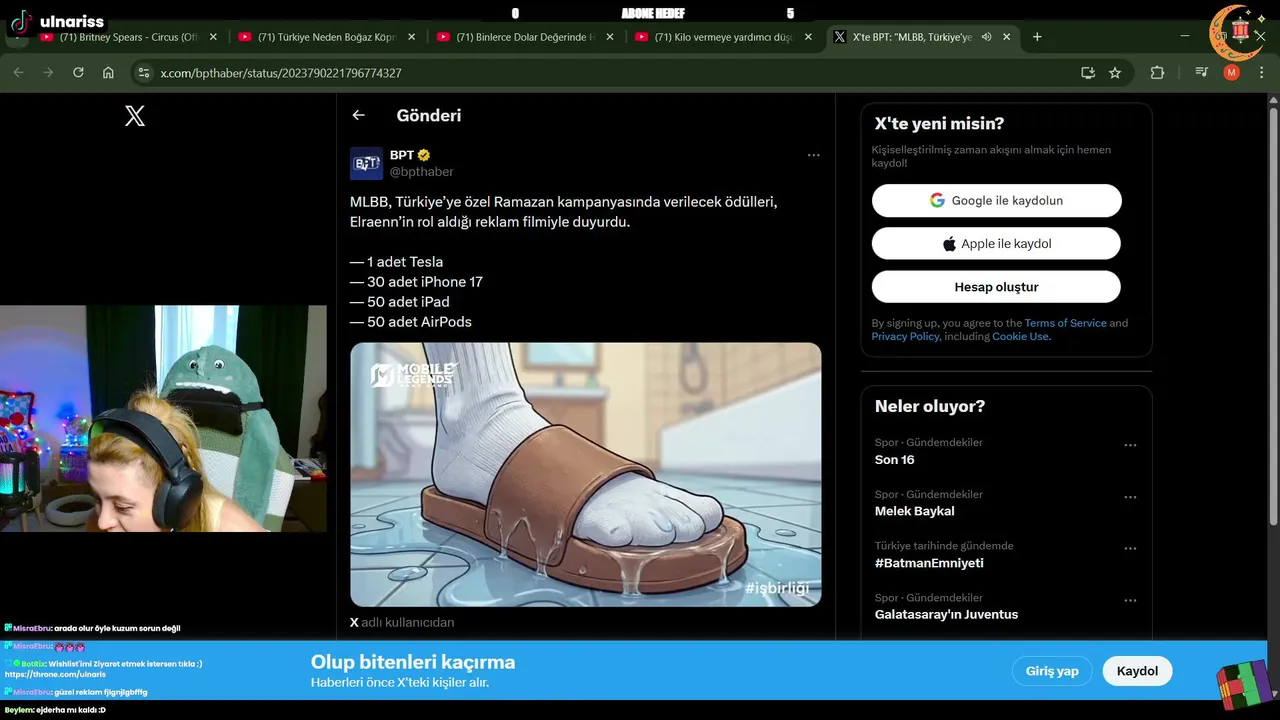Click the ABONE HEDEF goal text
The image size is (1280, 720).
click(x=653, y=13)
